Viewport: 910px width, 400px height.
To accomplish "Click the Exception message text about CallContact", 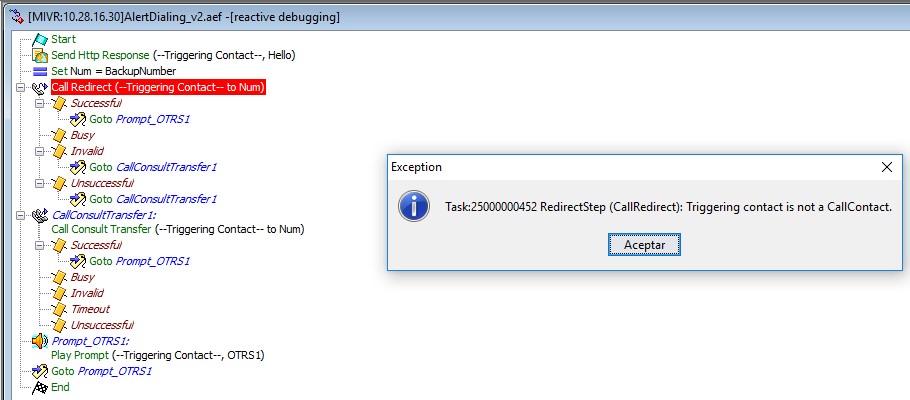I will tap(669, 207).
